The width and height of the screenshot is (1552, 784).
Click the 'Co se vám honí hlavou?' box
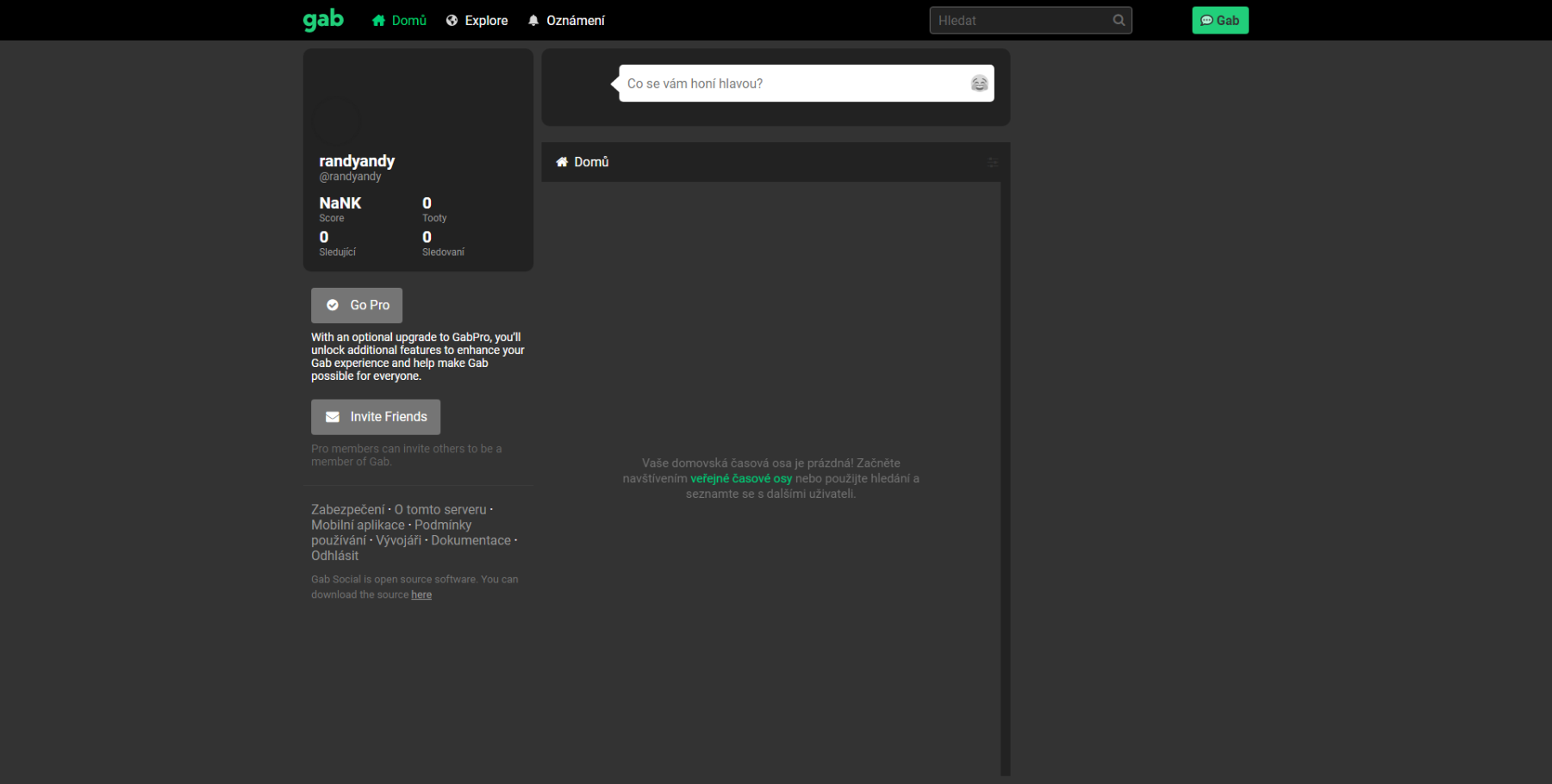[x=793, y=84]
